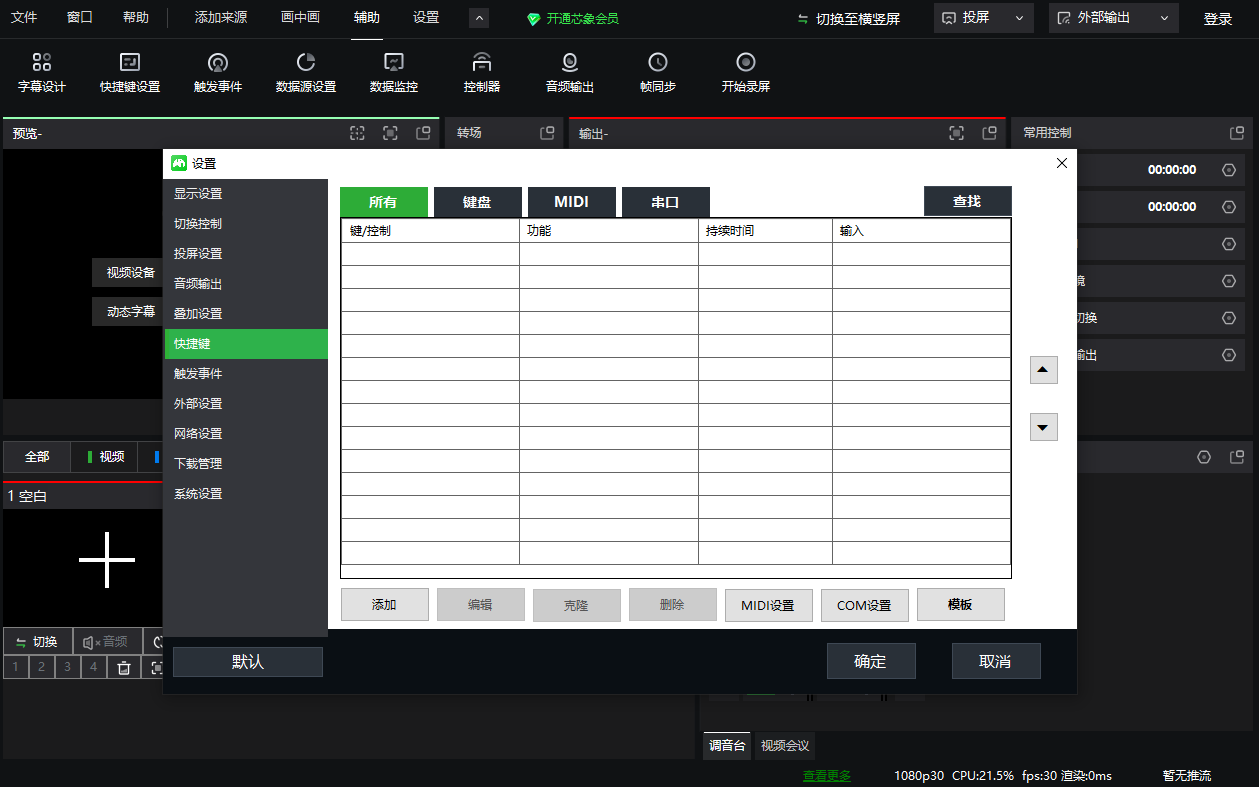Click settings gear beside second 00:00:00
Viewport: 1259px width, 787px height.
1229,207
